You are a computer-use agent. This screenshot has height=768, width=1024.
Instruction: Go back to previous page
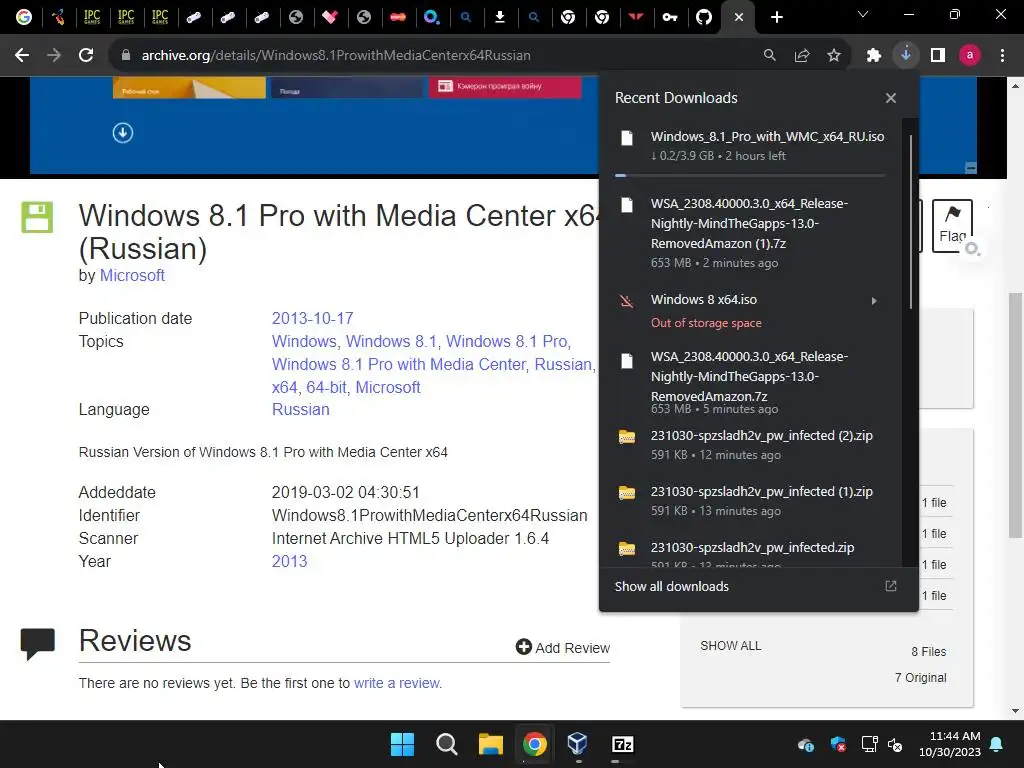tap(22, 56)
